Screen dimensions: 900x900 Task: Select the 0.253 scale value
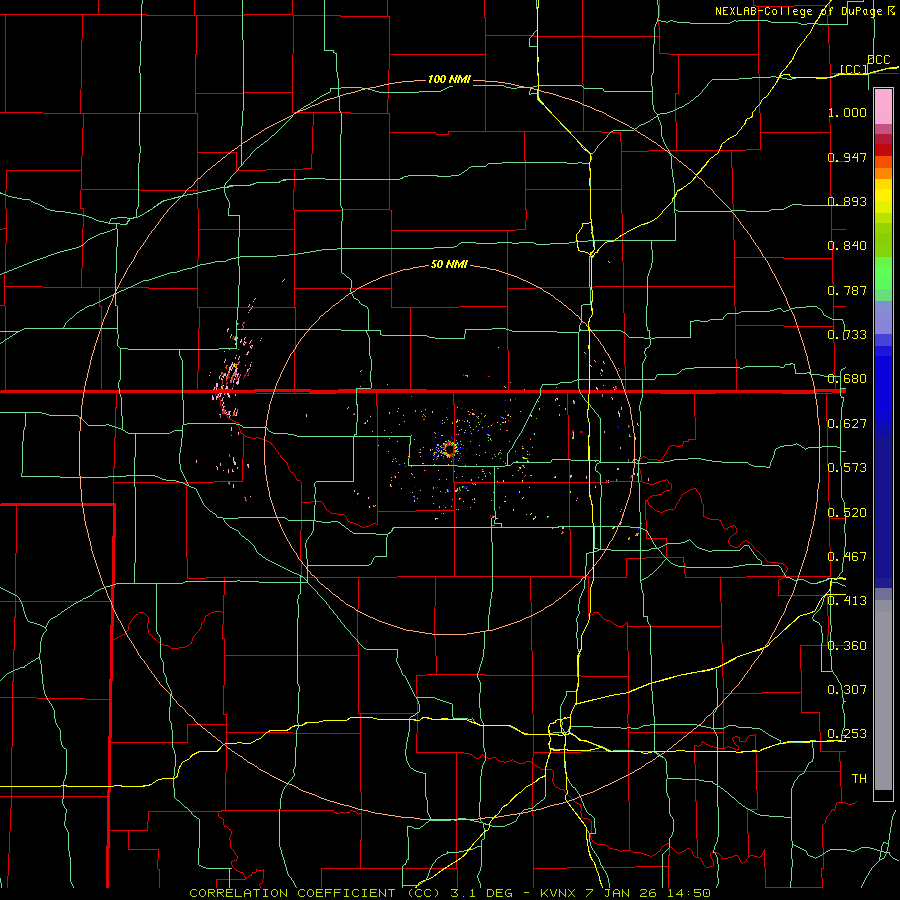click(x=847, y=734)
